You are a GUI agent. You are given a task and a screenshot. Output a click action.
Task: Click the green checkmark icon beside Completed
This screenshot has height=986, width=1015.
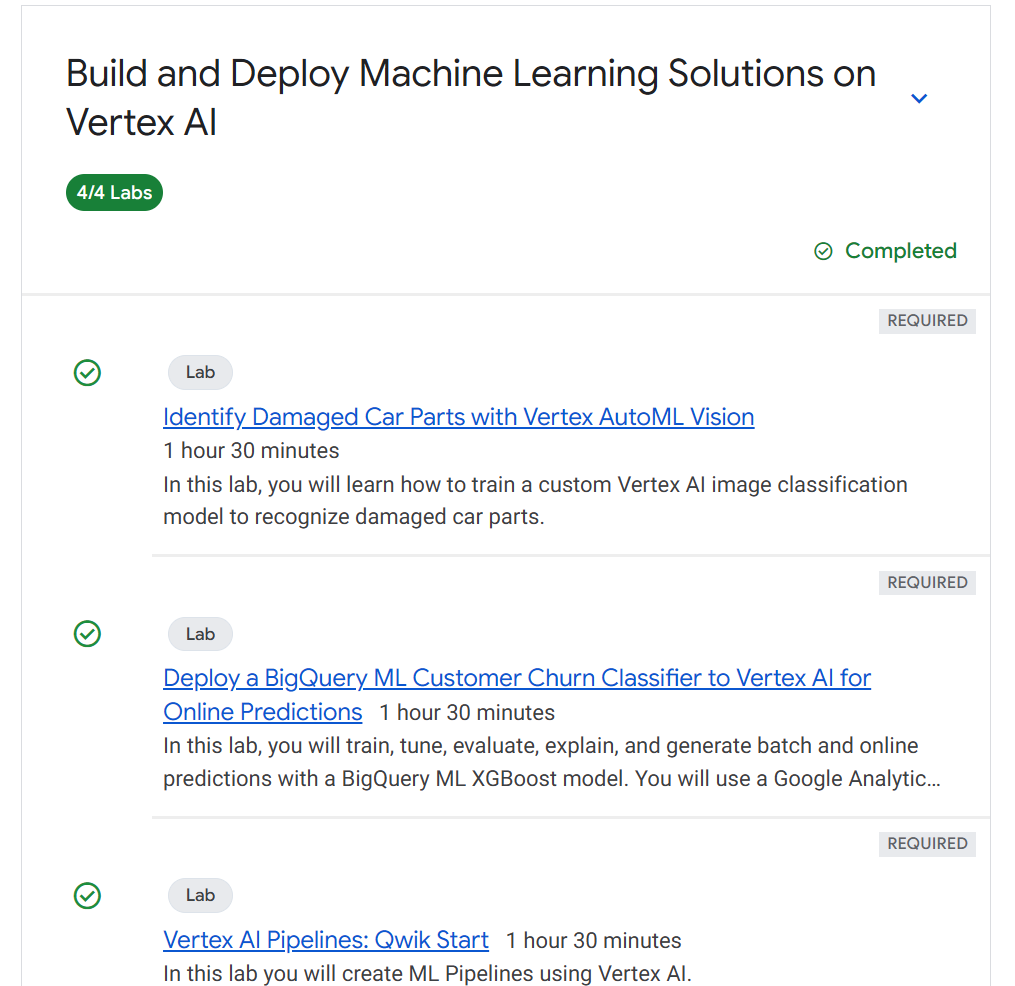(x=823, y=251)
